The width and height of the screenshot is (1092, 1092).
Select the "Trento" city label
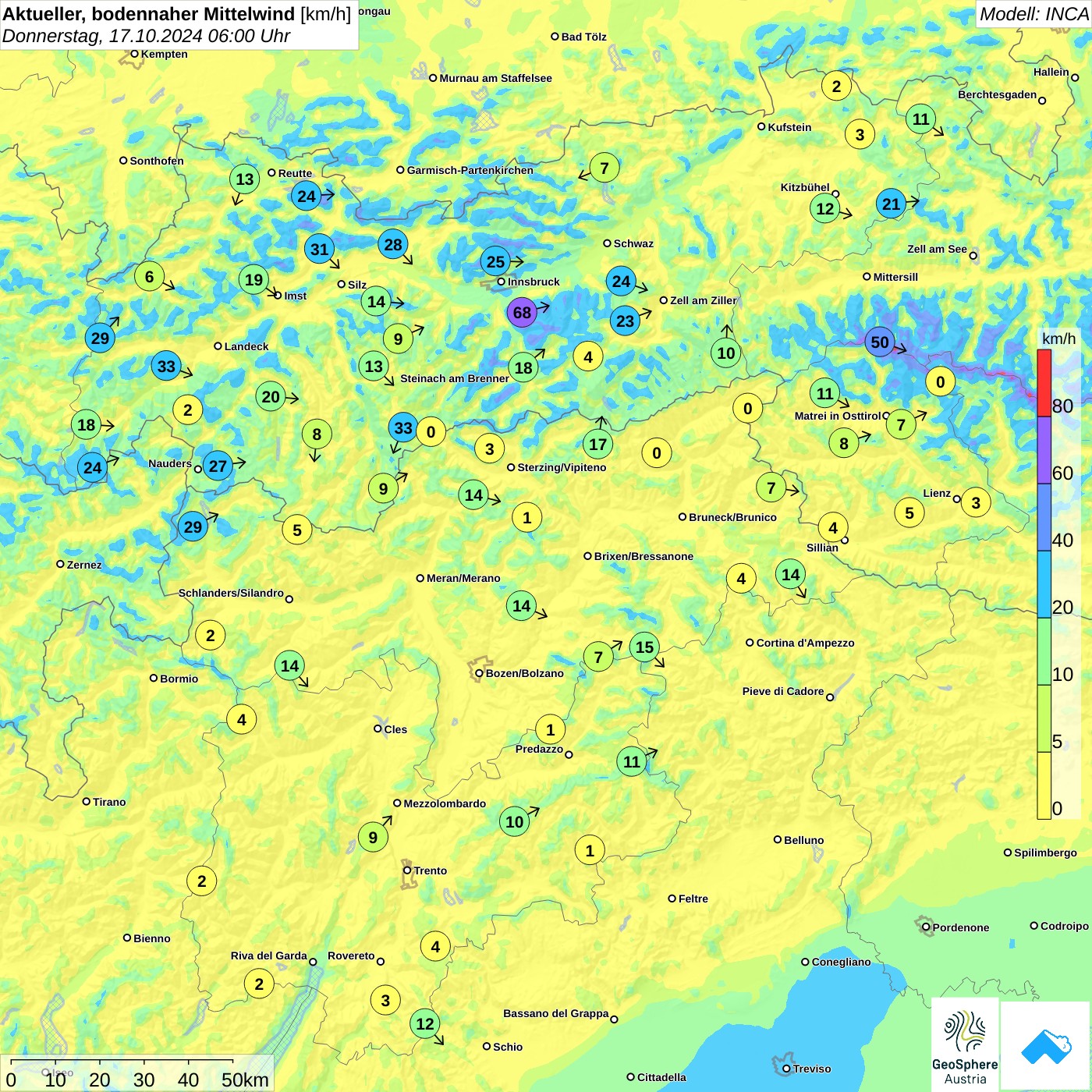[431, 871]
